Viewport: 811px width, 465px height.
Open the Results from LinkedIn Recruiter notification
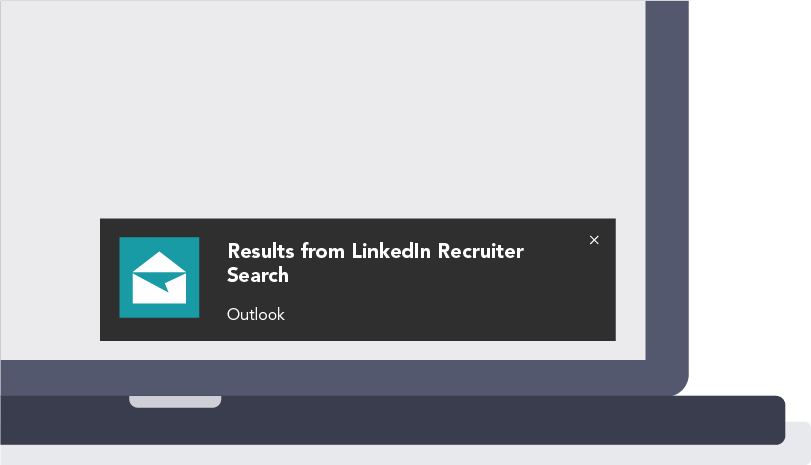(358, 279)
